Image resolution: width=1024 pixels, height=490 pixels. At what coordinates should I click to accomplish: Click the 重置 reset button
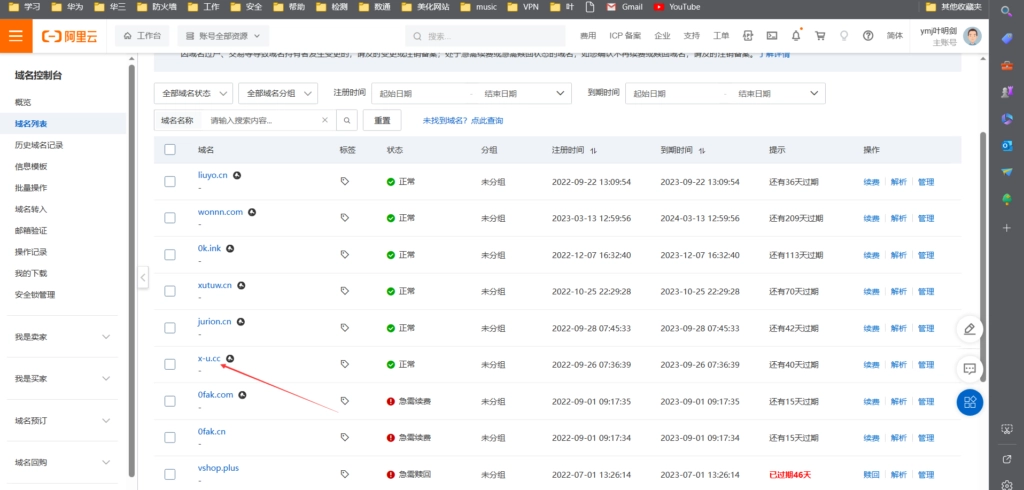[382, 120]
